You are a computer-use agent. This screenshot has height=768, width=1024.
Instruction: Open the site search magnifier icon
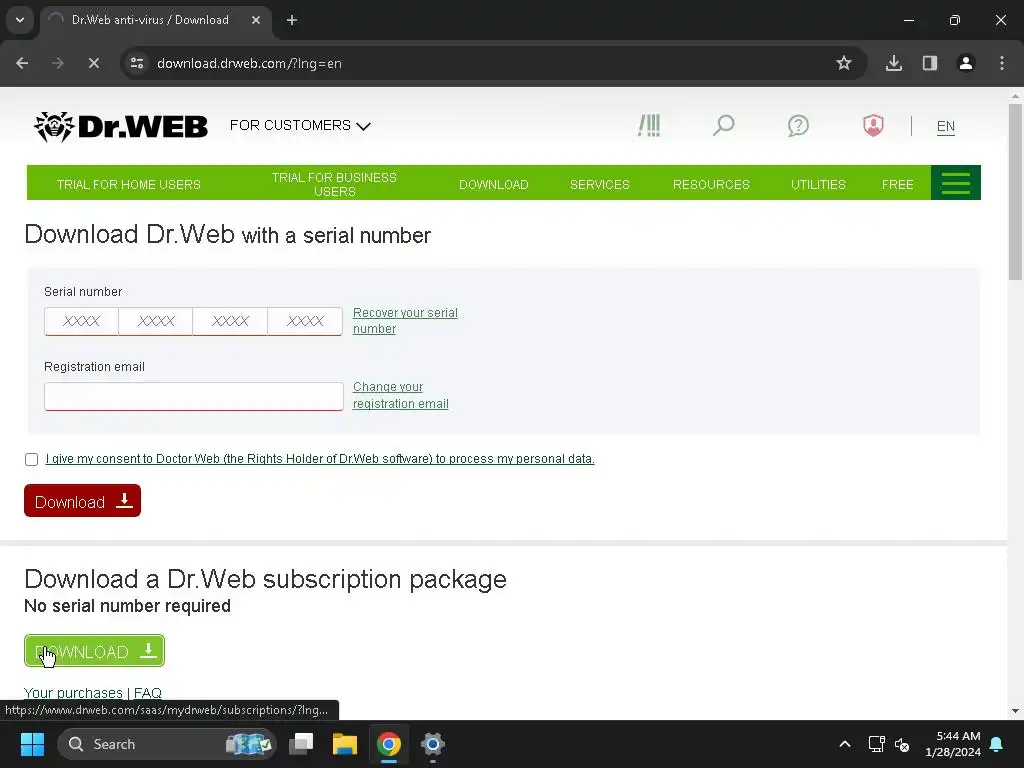[724, 125]
